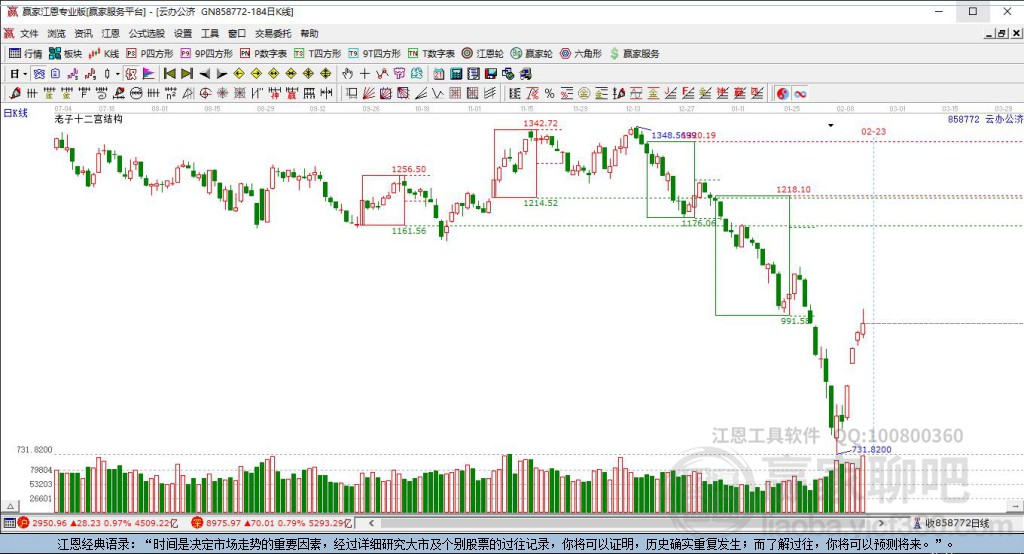Open the T数字表 tool
1024x554 pixels.
[x=431, y=54]
